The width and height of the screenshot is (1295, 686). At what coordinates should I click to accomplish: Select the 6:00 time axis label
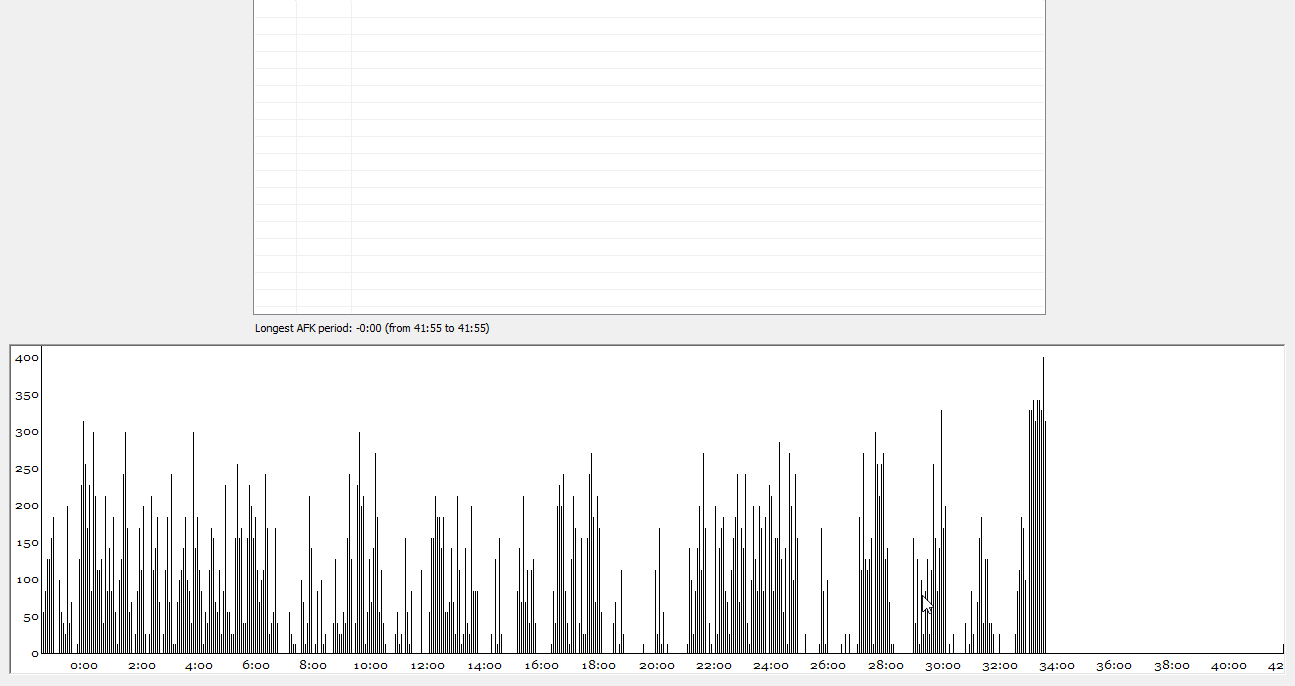click(256, 666)
